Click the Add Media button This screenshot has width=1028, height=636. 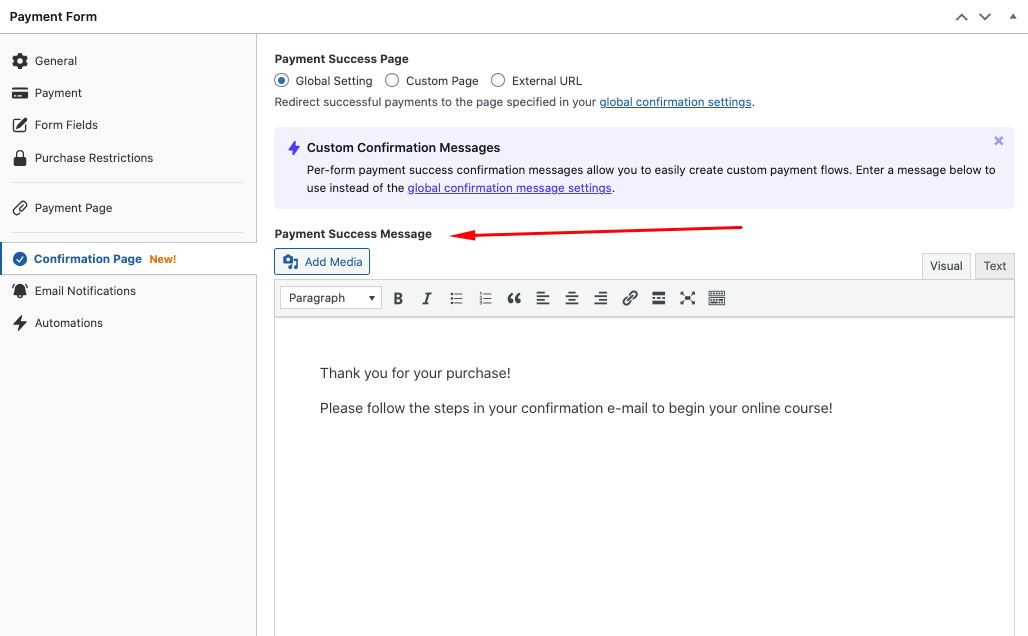(x=321, y=261)
